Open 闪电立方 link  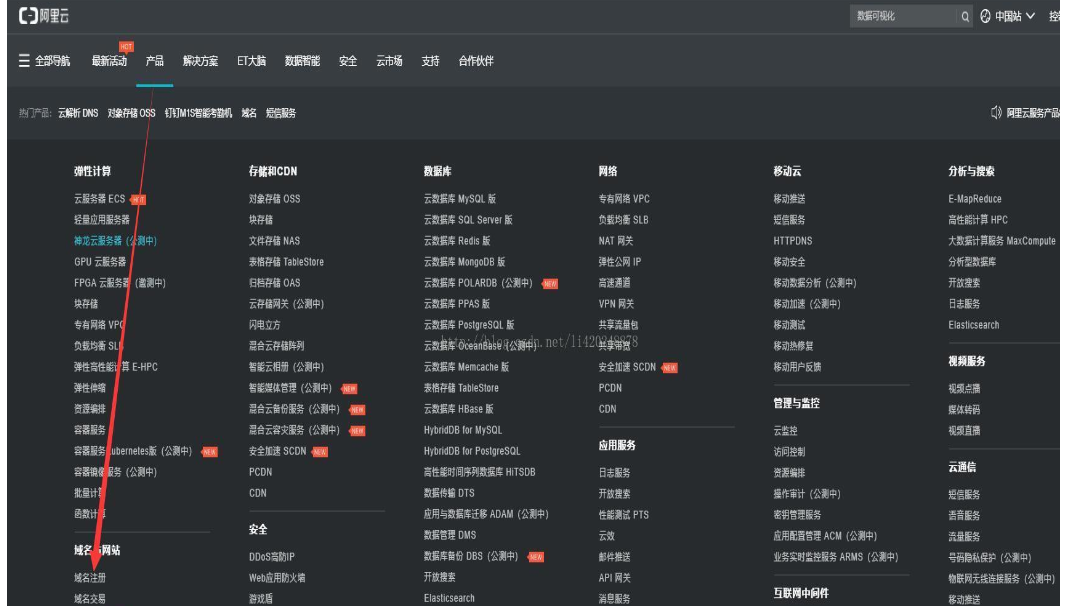pyautogui.click(x=265, y=325)
